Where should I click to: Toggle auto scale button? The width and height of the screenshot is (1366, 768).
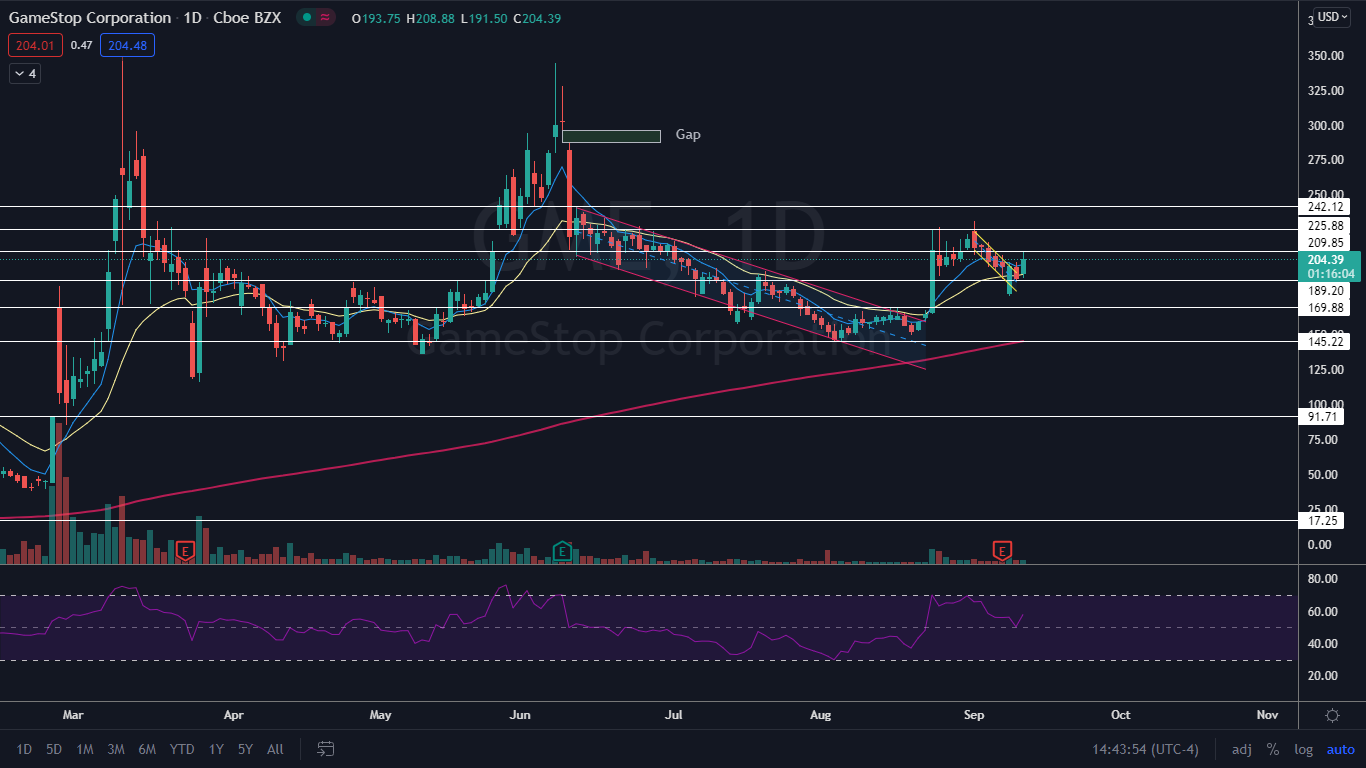pyautogui.click(x=1340, y=749)
